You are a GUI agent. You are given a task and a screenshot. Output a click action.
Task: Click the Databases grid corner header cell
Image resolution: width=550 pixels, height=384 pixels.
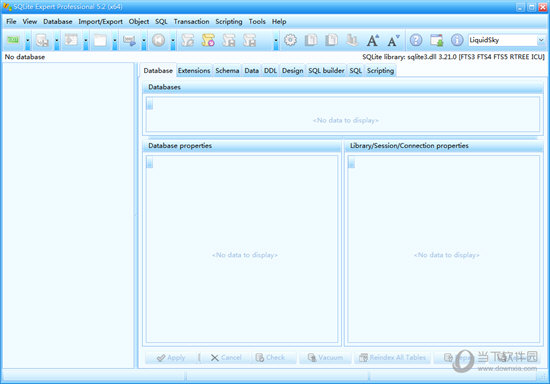pos(150,104)
